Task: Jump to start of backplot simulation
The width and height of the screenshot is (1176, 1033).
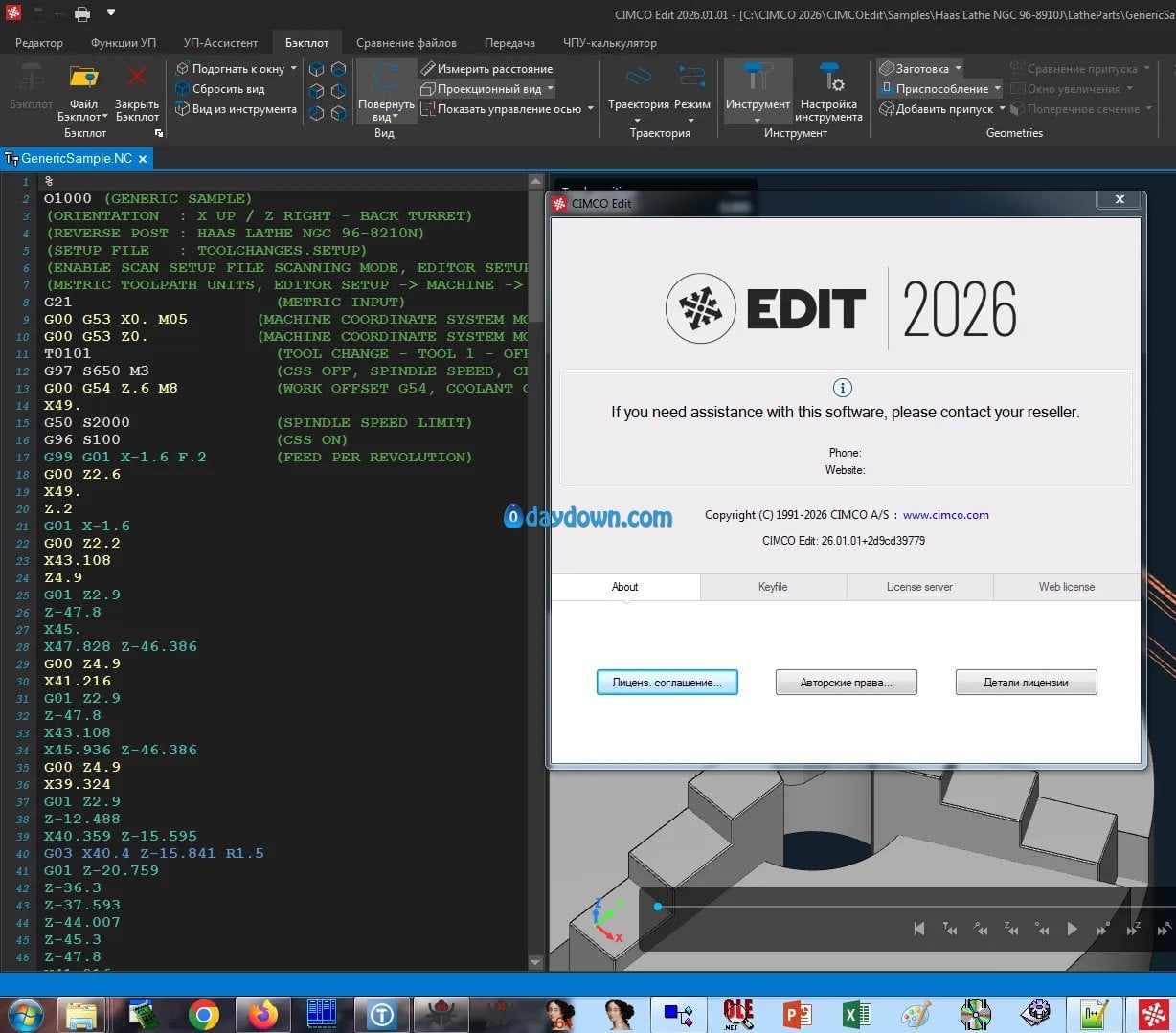Action: tap(919, 929)
